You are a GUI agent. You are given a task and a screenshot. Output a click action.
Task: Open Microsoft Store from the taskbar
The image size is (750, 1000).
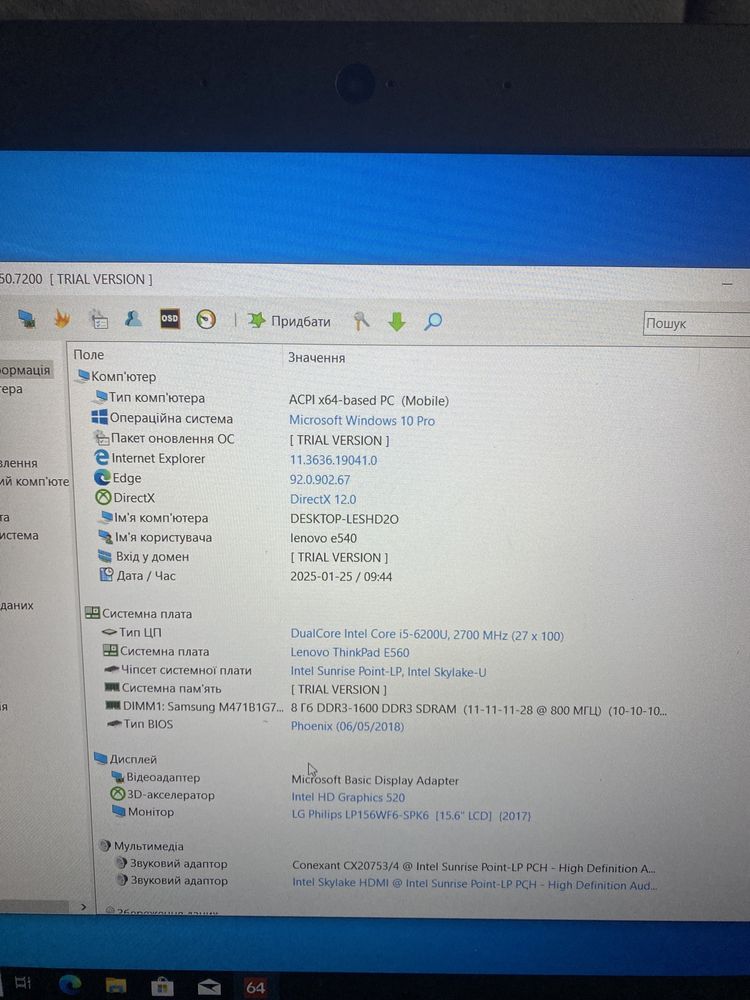(x=163, y=987)
